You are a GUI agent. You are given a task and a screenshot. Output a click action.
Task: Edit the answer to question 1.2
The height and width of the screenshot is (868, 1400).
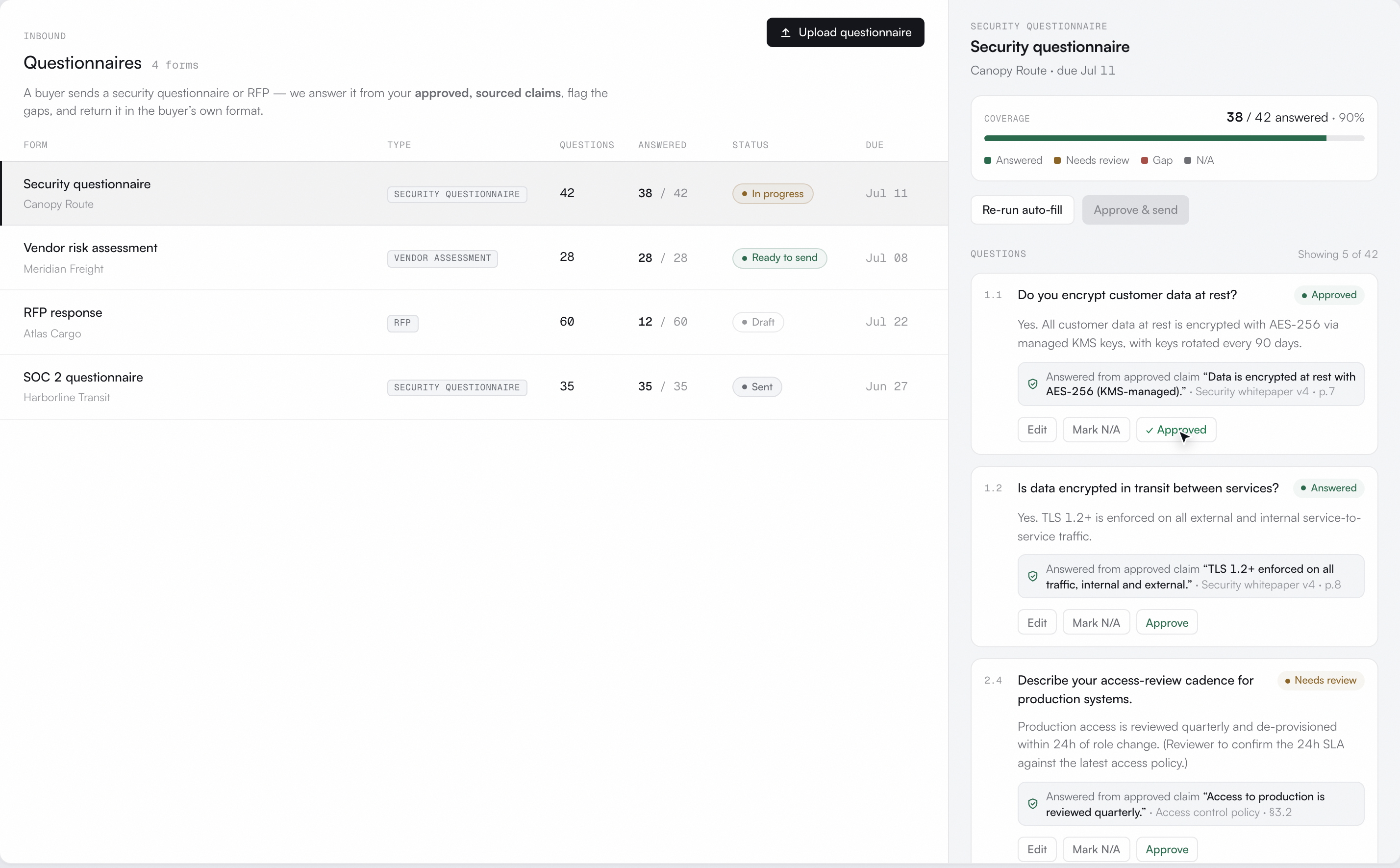point(1037,623)
